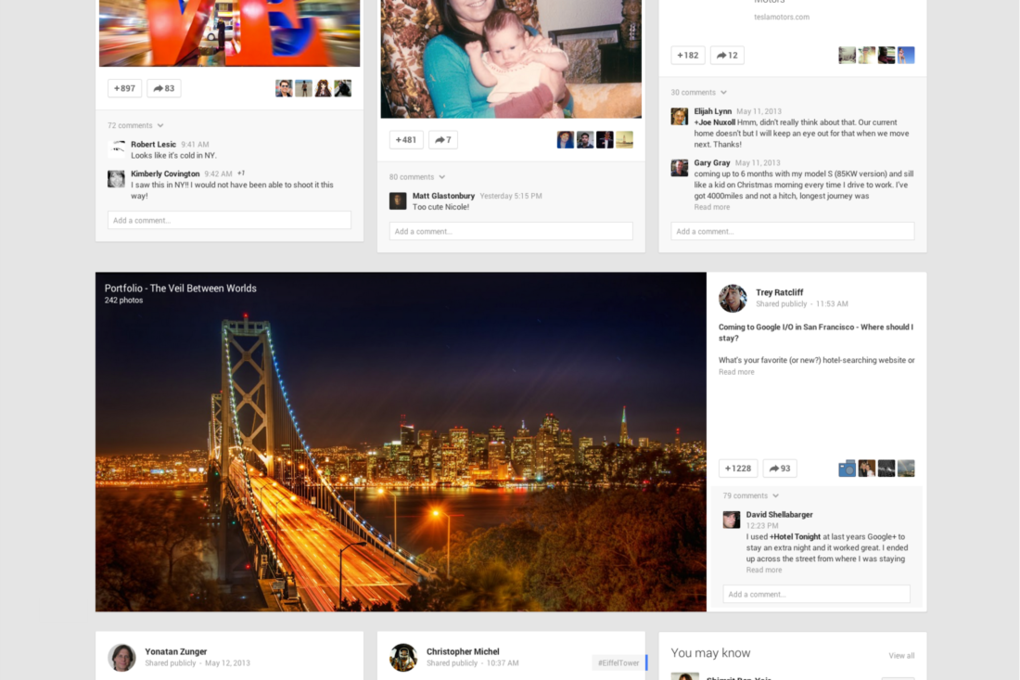Click David Shellabarger's comment avatar
Viewport: 1020px width, 680px height.
[x=732, y=520]
